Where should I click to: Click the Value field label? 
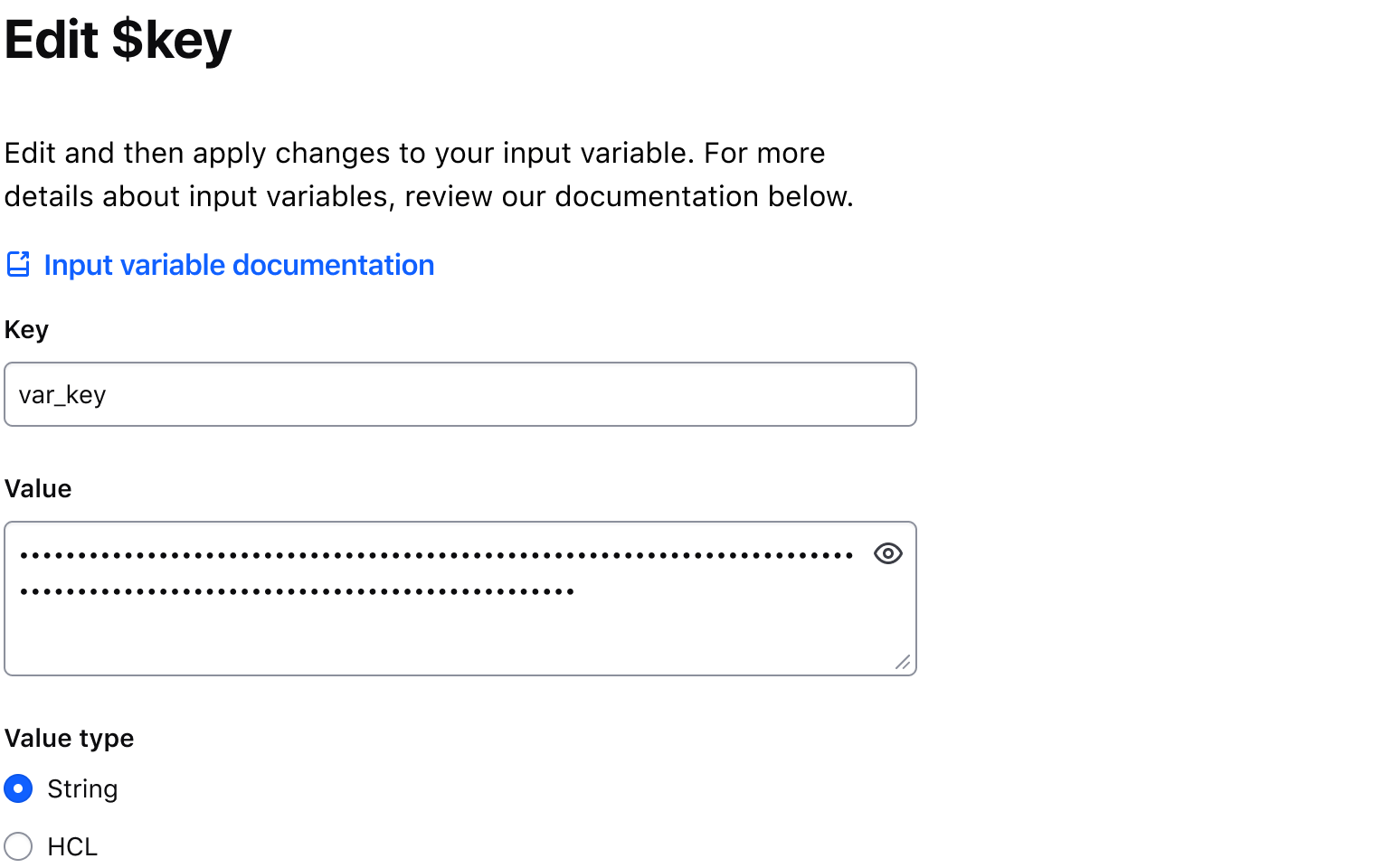pos(38,488)
